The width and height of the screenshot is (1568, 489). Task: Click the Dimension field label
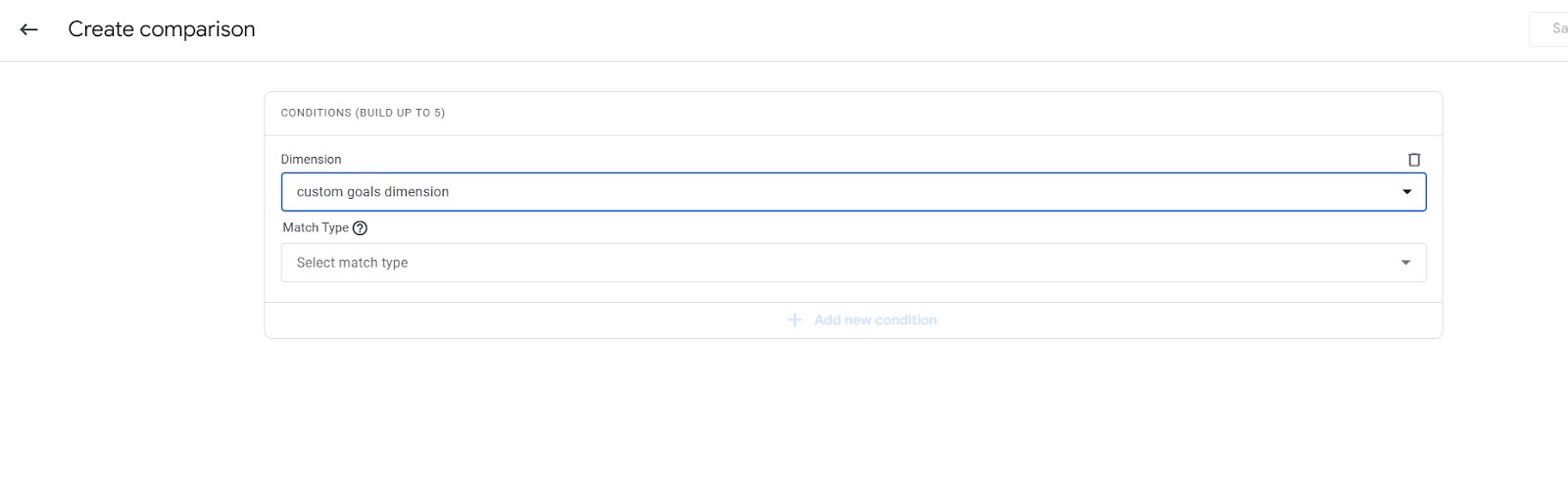pyautogui.click(x=311, y=160)
